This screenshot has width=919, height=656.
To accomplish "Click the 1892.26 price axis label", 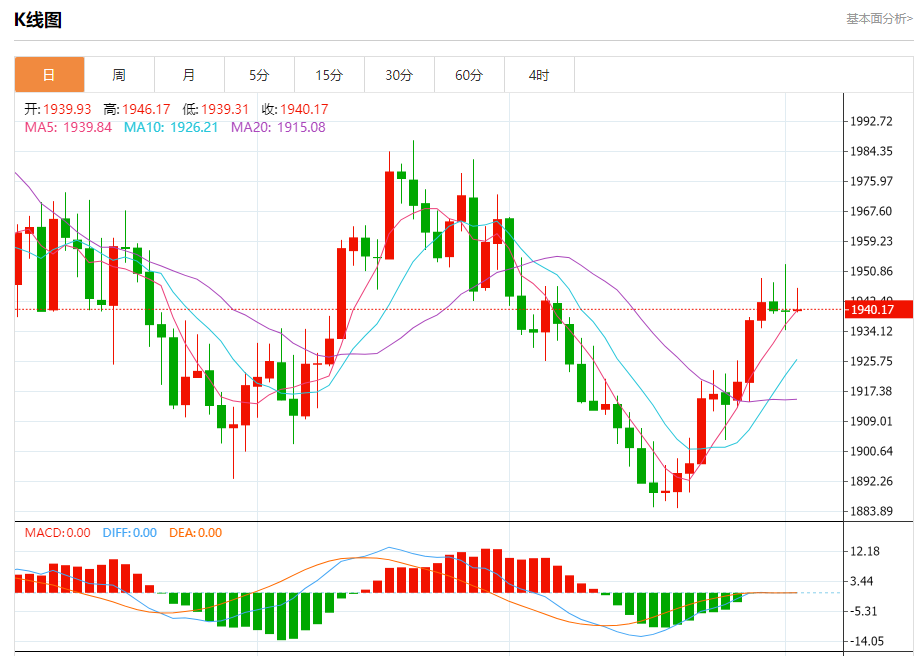I will click(x=872, y=481).
